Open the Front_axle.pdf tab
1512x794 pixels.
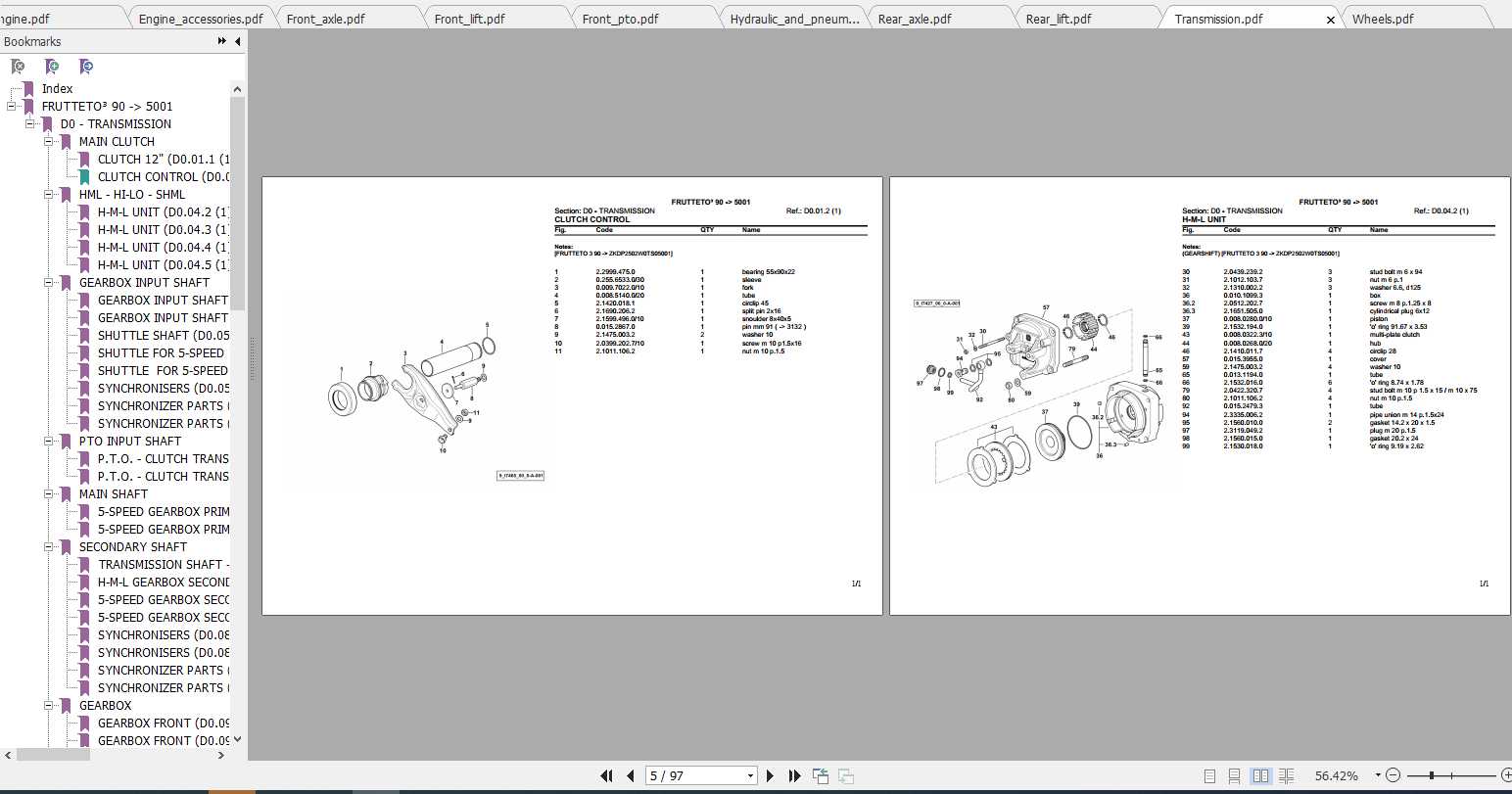pyautogui.click(x=328, y=17)
